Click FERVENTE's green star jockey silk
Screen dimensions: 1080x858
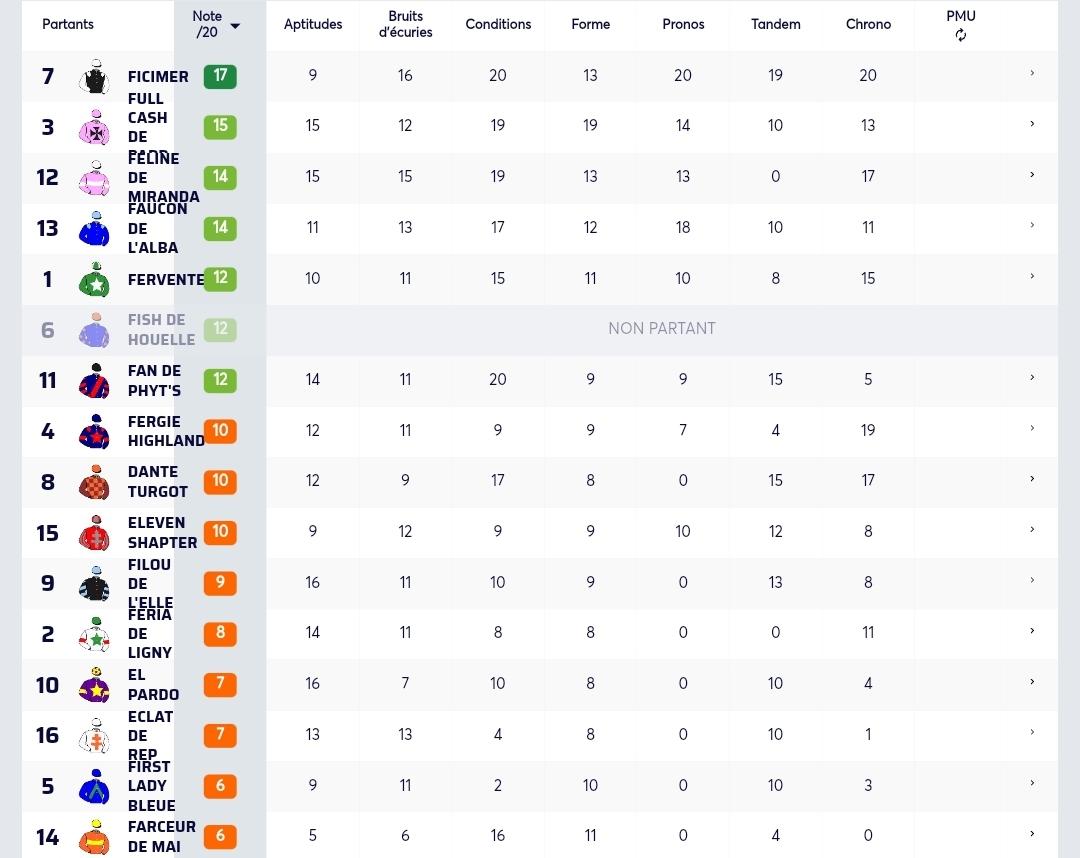coord(94,279)
